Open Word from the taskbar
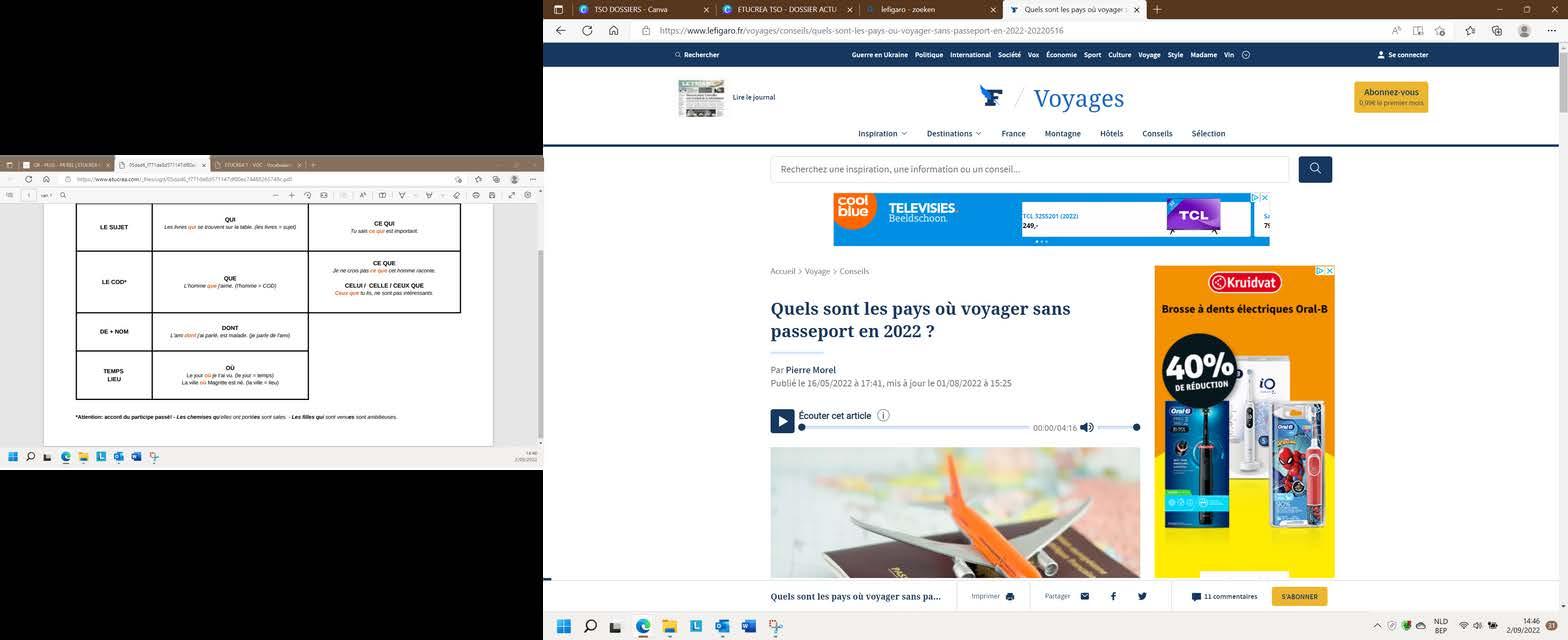 click(748, 626)
